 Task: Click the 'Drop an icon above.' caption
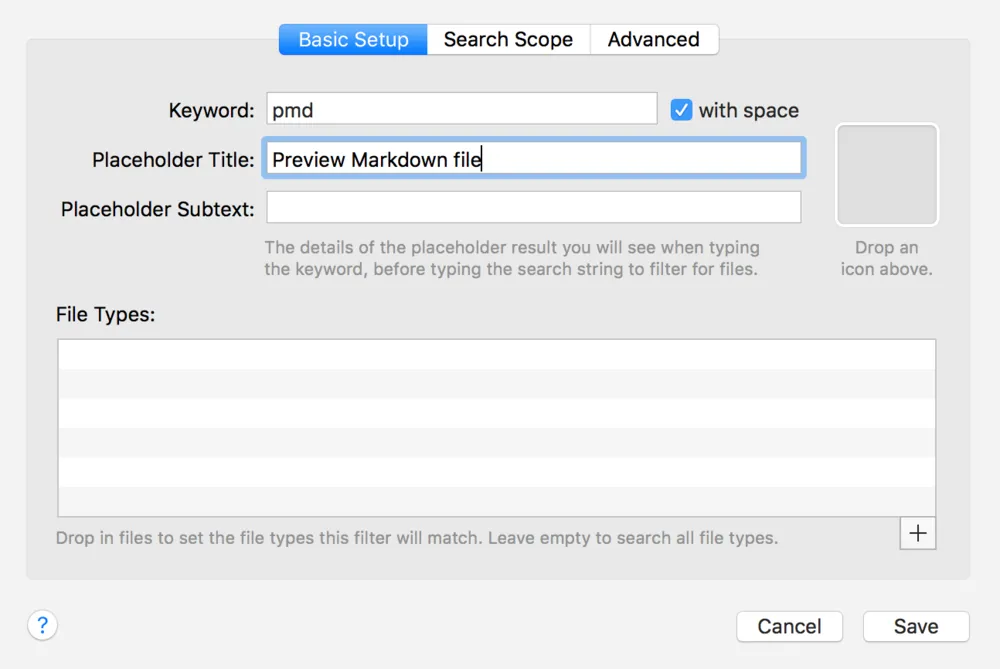(886, 258)
